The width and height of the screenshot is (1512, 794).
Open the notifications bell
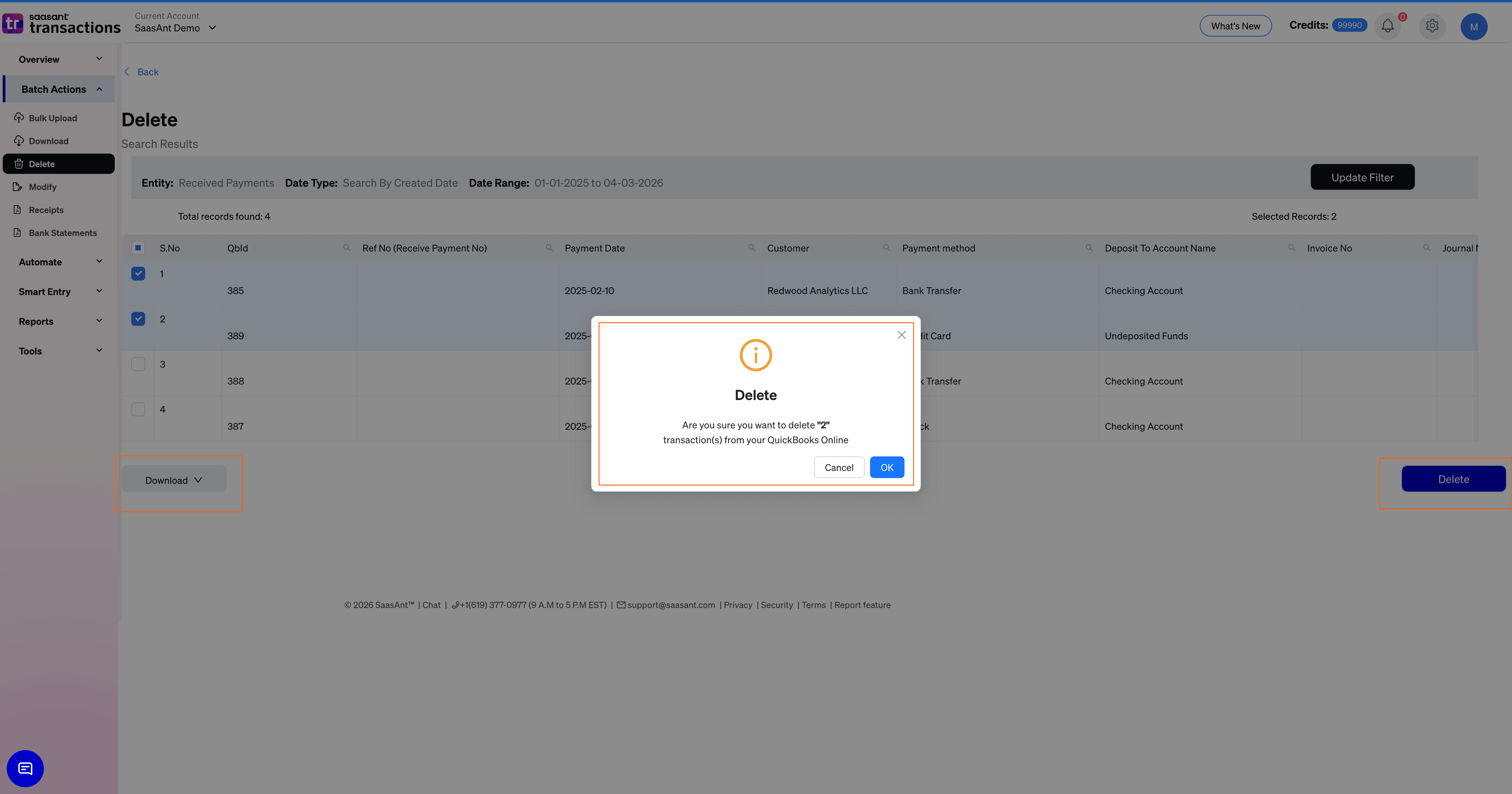1387,26
